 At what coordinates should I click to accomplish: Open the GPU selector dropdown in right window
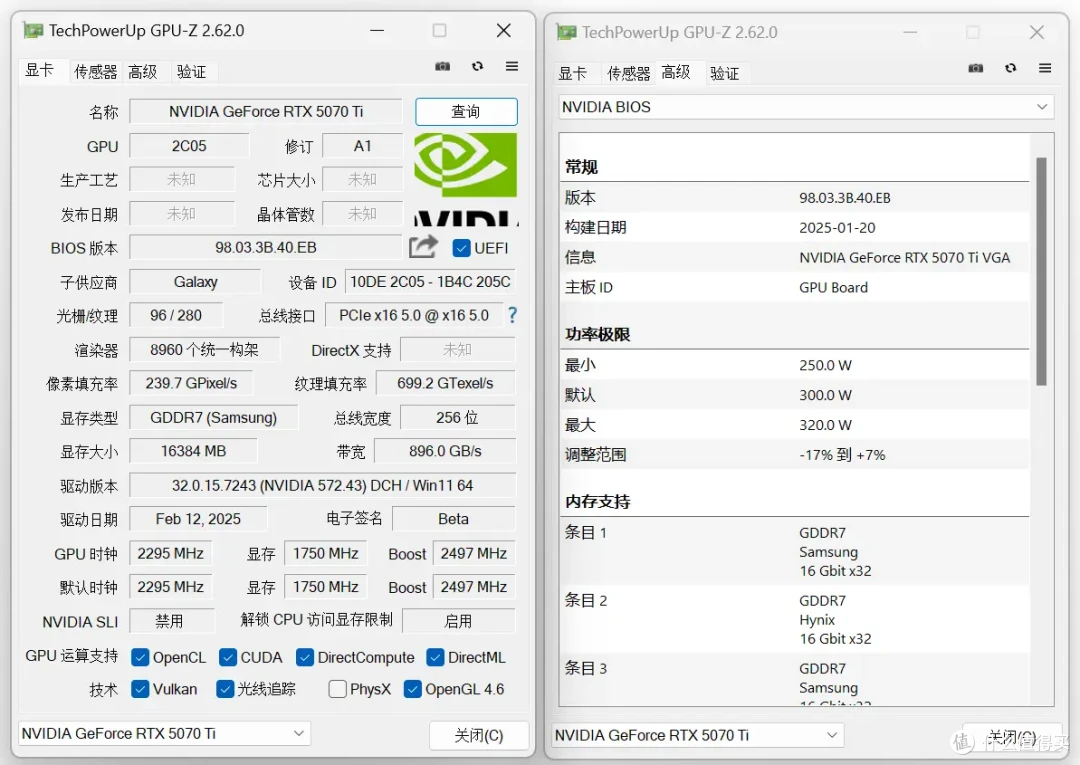pyautogui.click(x=697, y=735)
